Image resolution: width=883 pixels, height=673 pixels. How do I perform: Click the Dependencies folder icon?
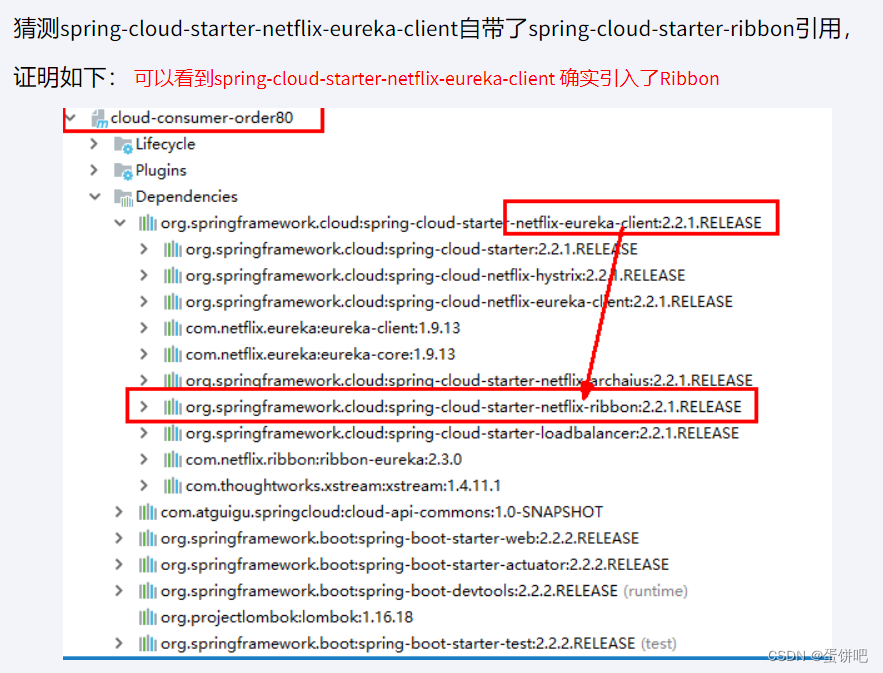(123, 198)
